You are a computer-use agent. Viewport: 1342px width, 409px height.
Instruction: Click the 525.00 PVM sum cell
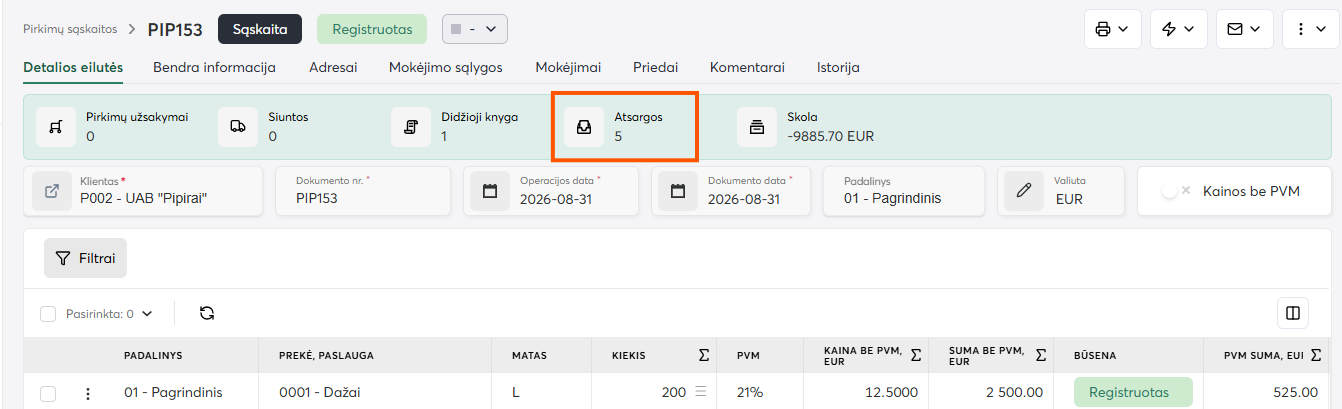[x=1266, y=392]
